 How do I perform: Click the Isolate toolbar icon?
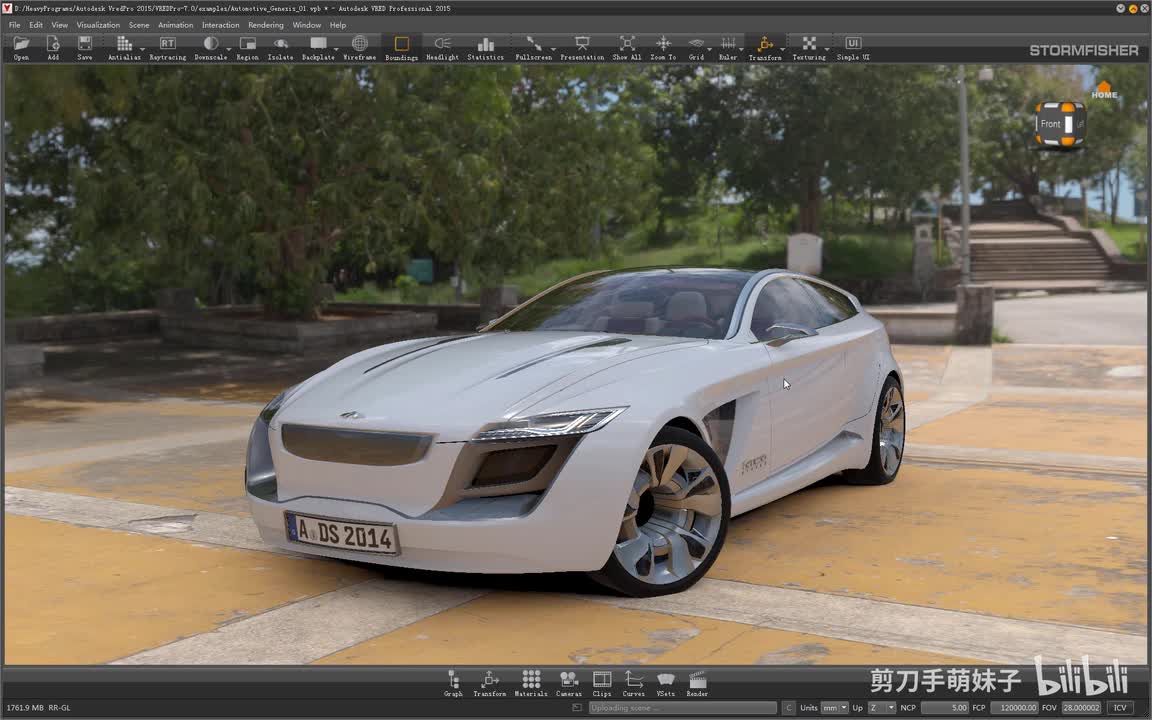pos(280,48)
